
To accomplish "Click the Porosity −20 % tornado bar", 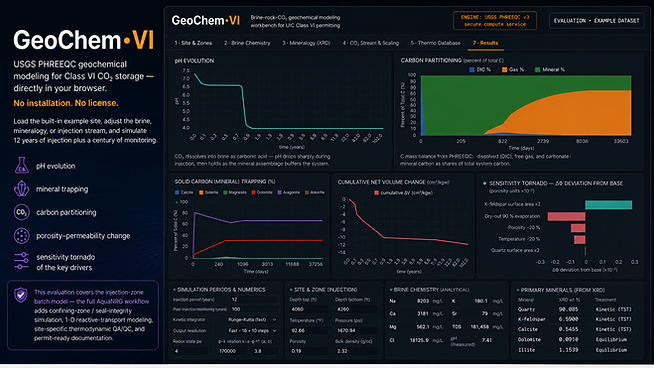I will (578, 228).
